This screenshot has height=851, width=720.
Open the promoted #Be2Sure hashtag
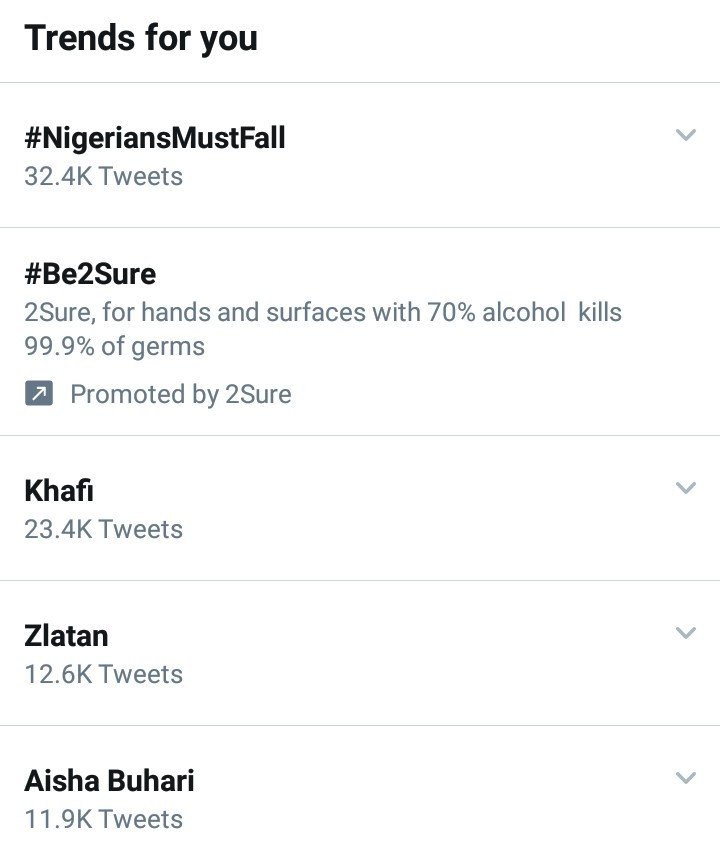coord(90,274)
